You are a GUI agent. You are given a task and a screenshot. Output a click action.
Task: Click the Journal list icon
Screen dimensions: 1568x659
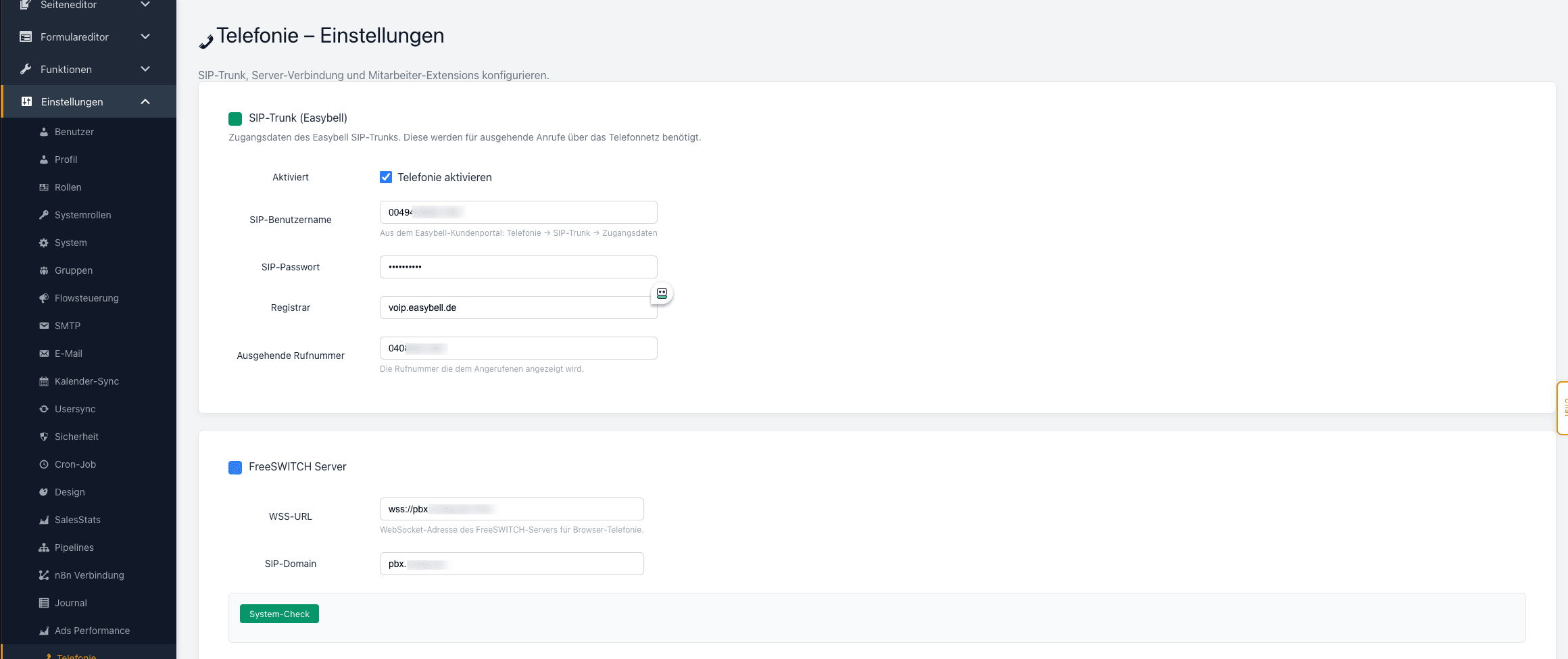(44, 603)
